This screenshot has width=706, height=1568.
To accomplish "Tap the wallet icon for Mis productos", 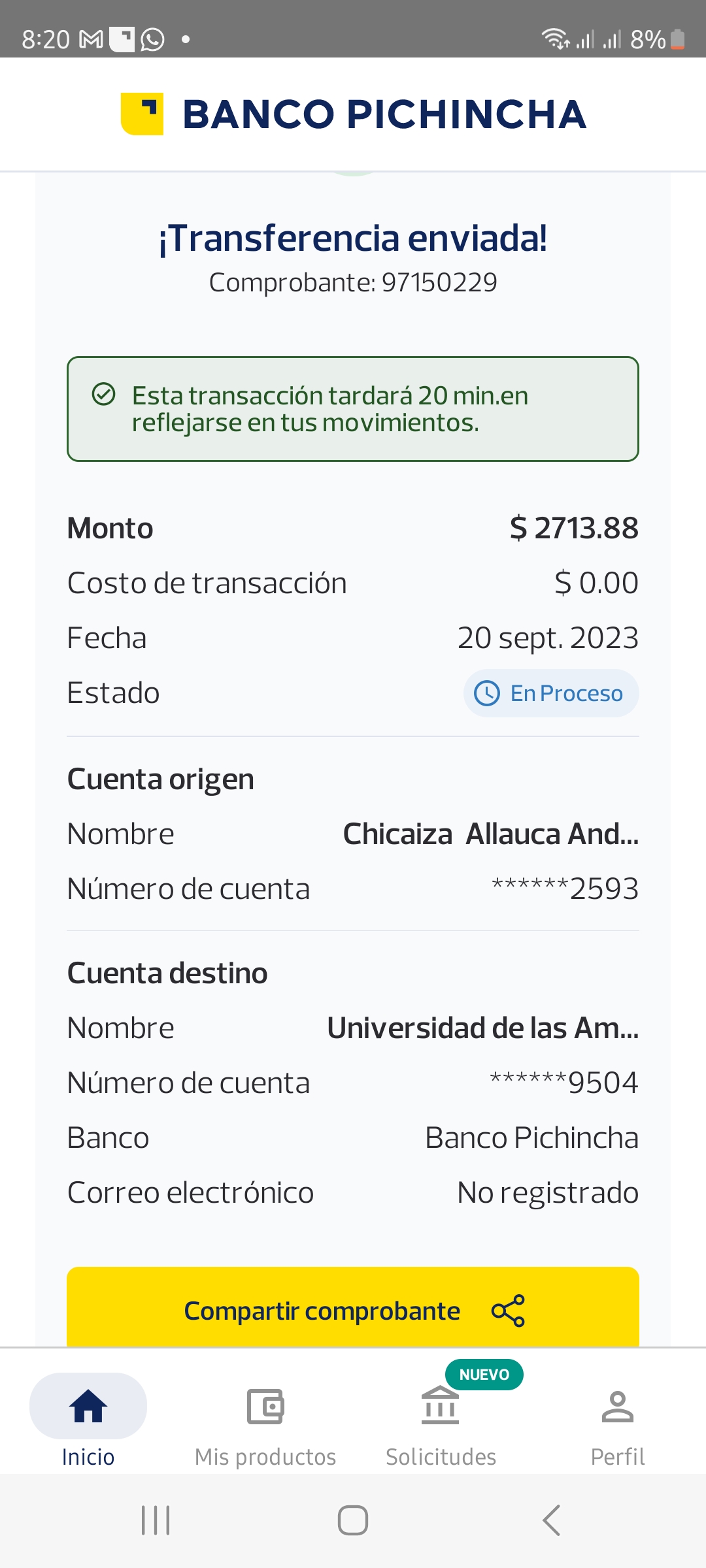I will coord(265,1406).
